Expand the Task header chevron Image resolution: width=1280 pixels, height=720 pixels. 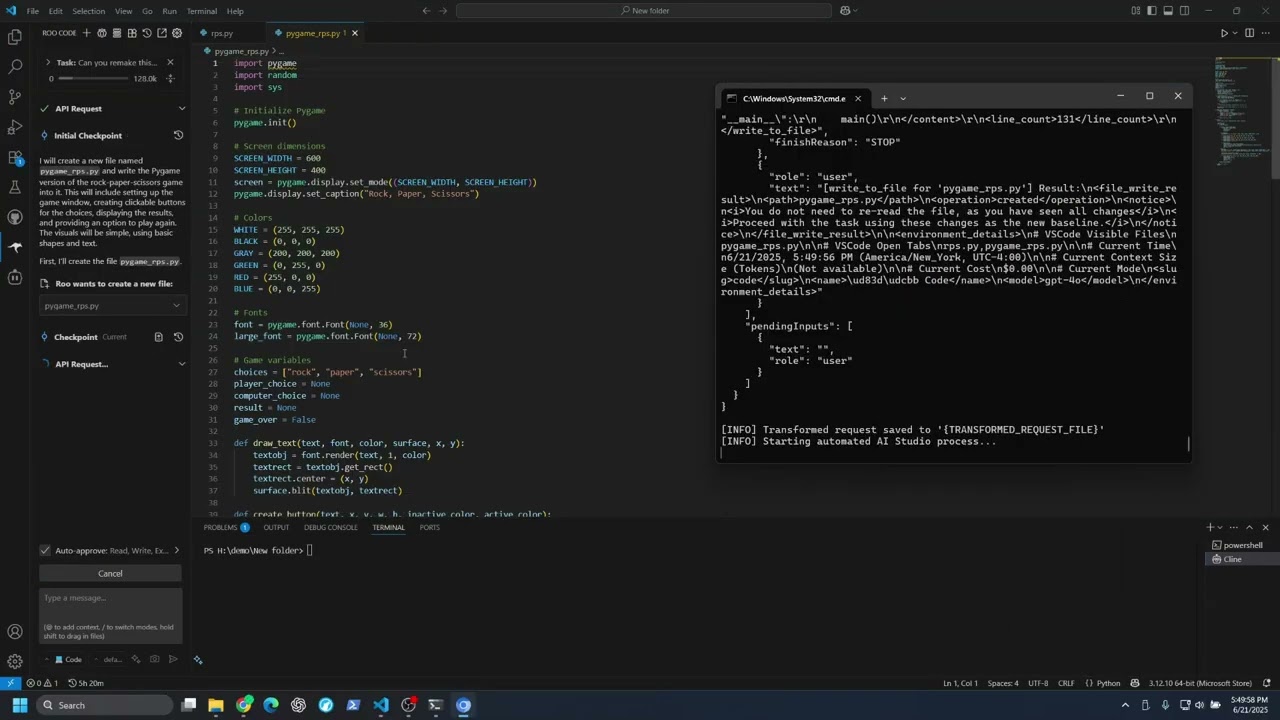click(49, 62)
